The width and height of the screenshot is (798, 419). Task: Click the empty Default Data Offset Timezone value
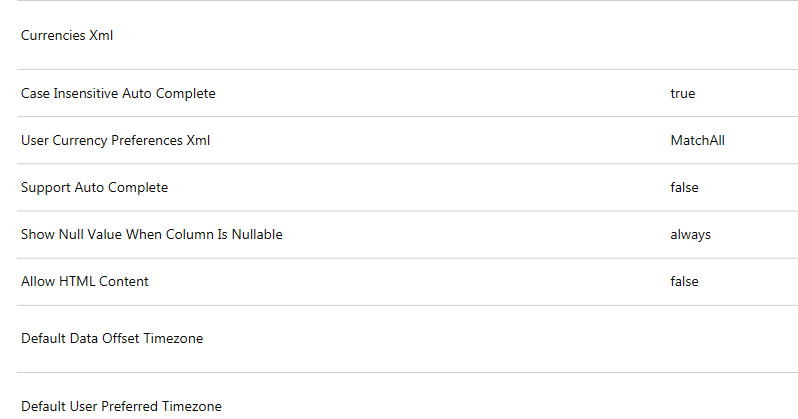click(x=700, y=339)
